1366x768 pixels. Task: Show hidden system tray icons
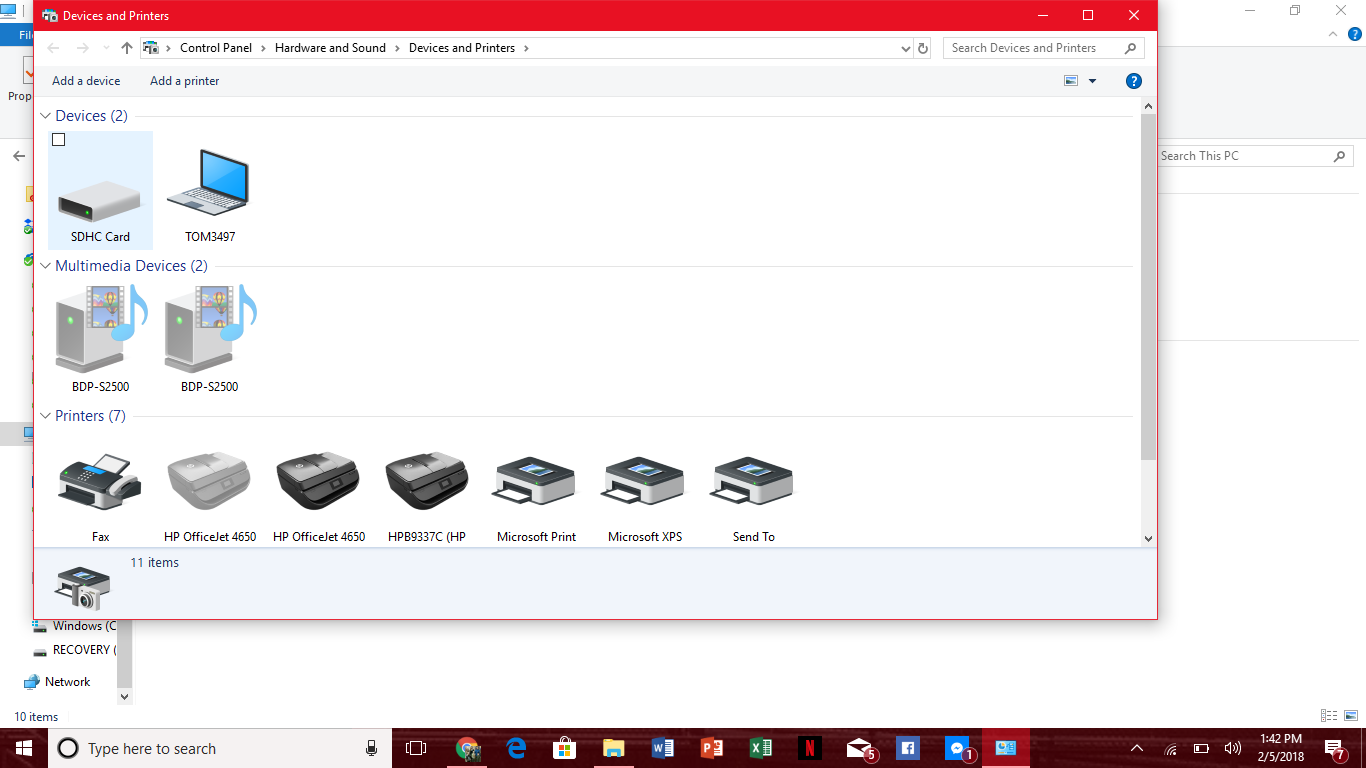(1136, 748)
